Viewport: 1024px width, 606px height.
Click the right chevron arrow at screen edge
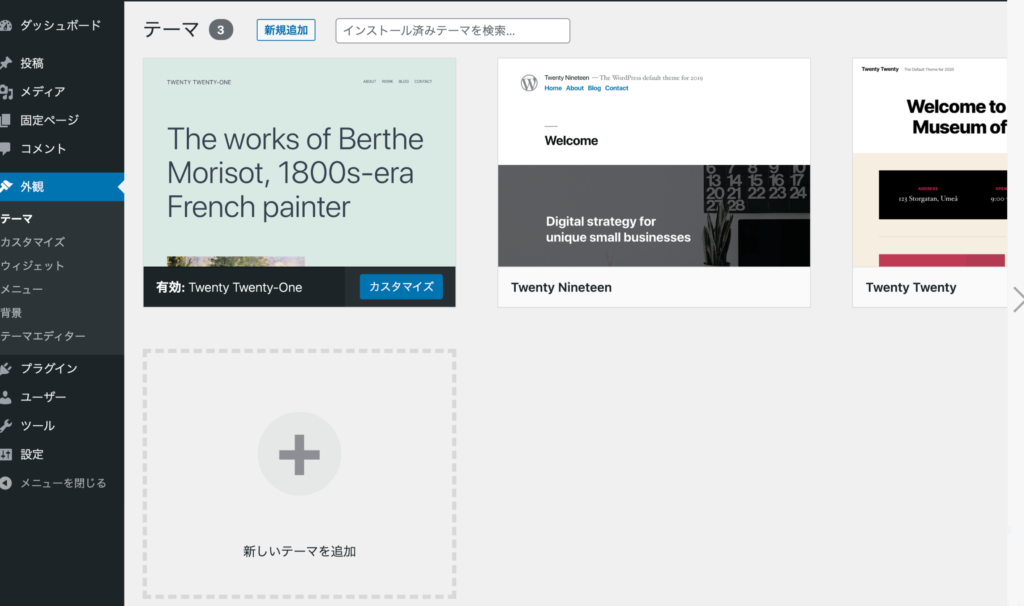(x=1017, y=299)
